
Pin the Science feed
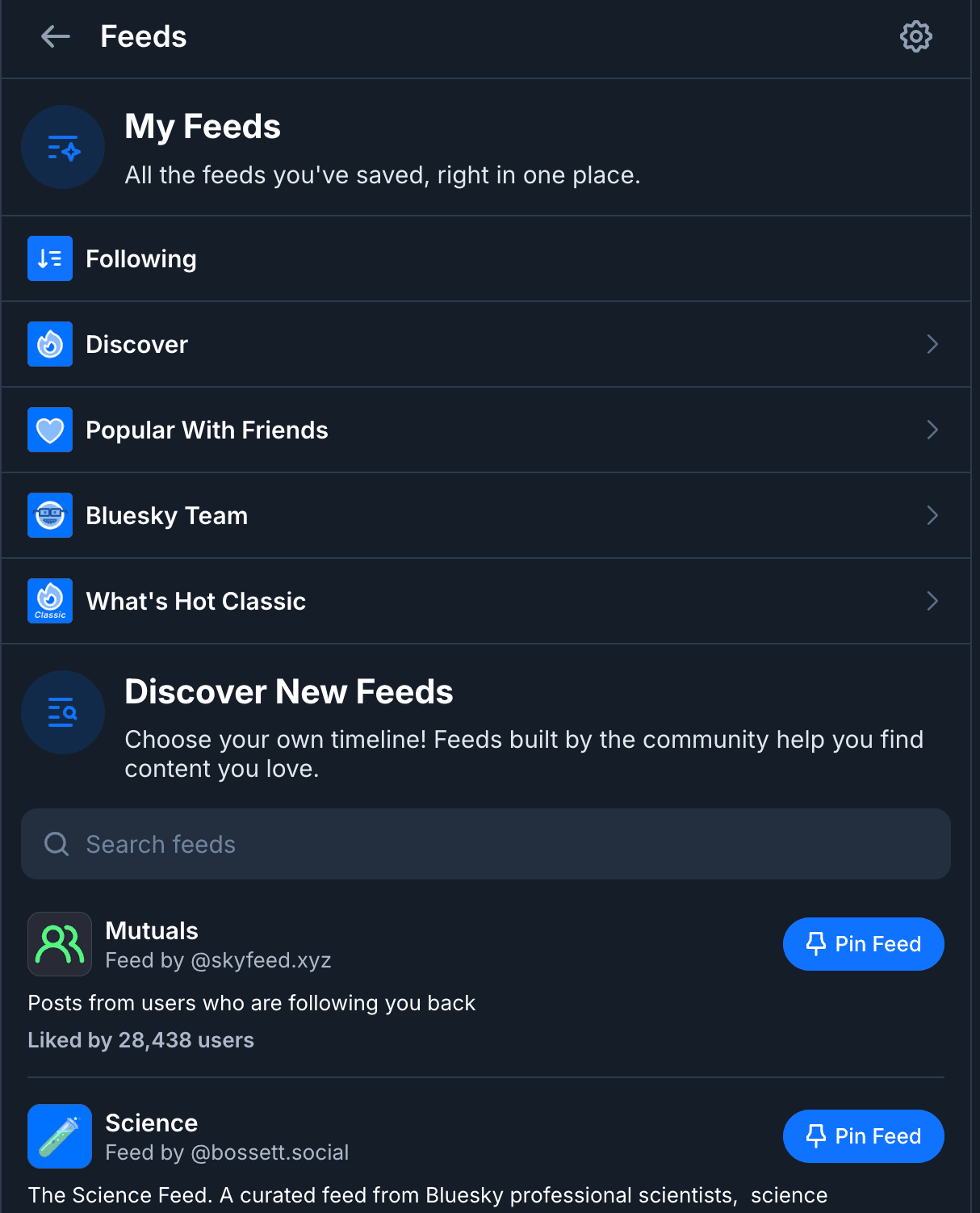[x=863, y=1136]
